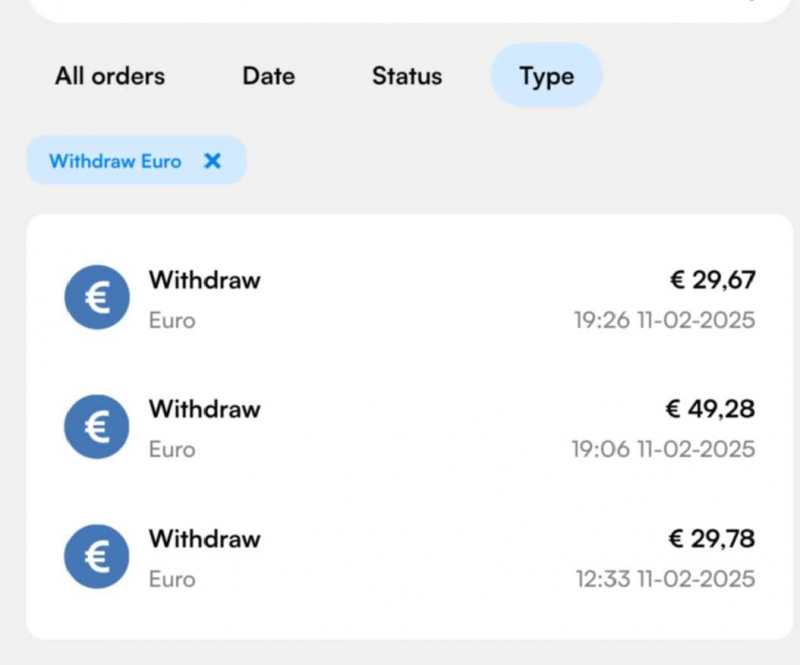Click the € 29,78 amount
Viewport: 800px width, 665px height.
click(x=712, y=539)
